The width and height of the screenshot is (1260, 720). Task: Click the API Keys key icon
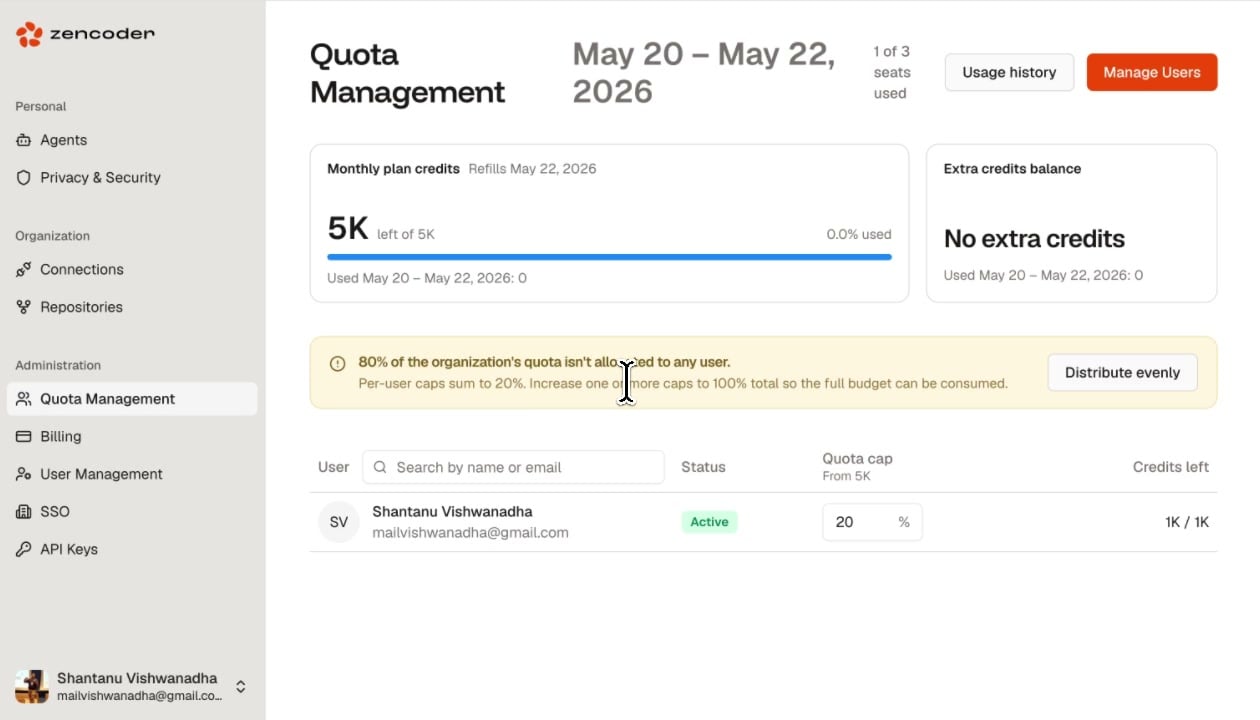[x=24, y=549]
